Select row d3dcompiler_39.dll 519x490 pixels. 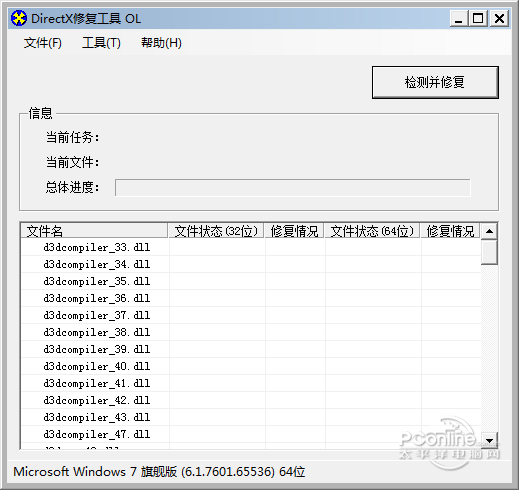pyautogui.click(x=251, y=349)
